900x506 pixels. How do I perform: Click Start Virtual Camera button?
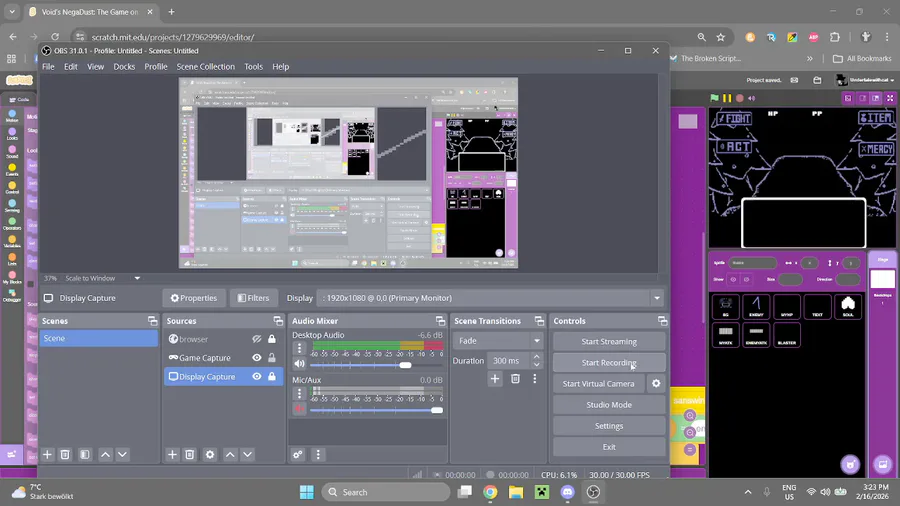599,384
